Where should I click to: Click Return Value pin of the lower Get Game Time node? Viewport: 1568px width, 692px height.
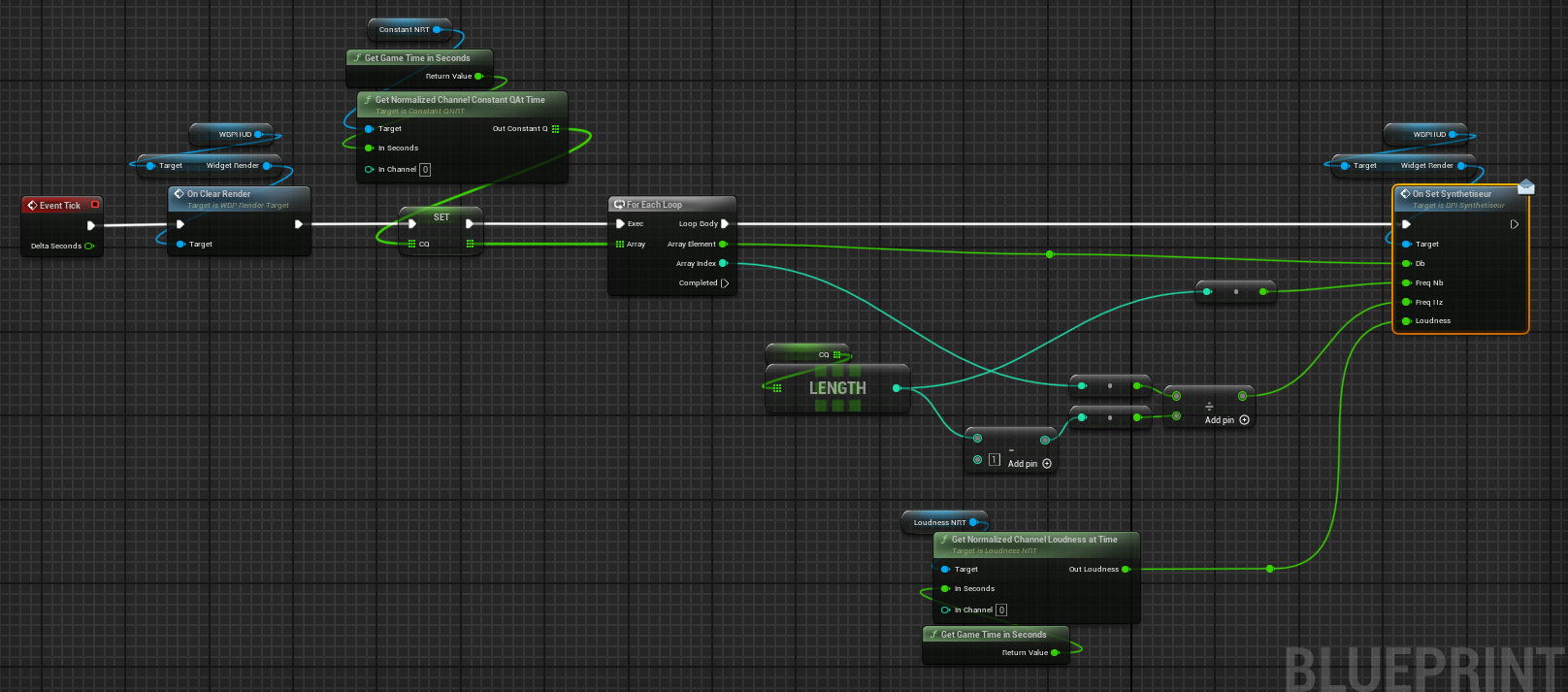coord(1054,653)
